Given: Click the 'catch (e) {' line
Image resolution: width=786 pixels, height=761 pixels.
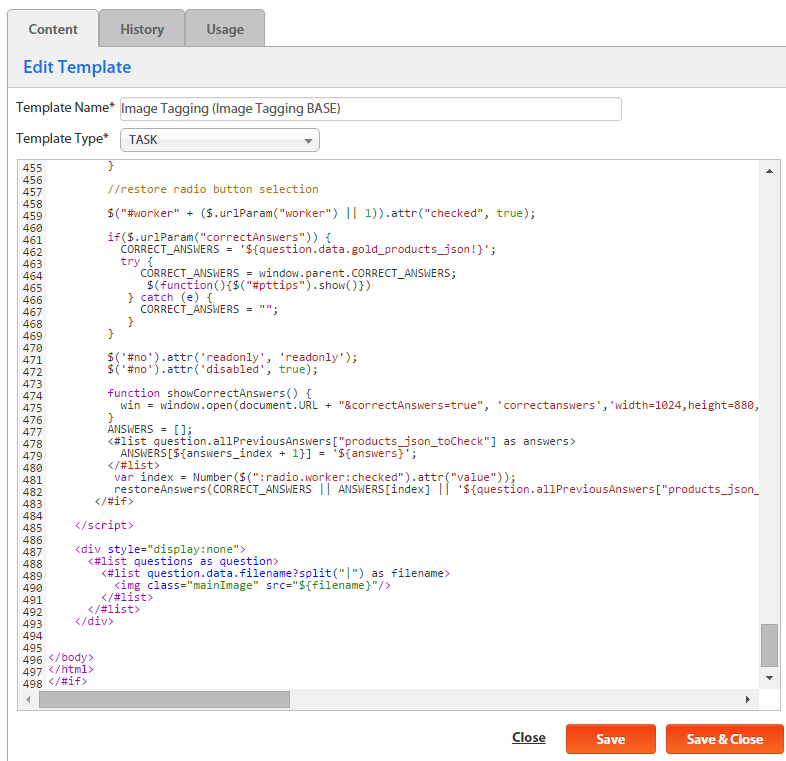Looking at the screenshot, I should [170, 297].
